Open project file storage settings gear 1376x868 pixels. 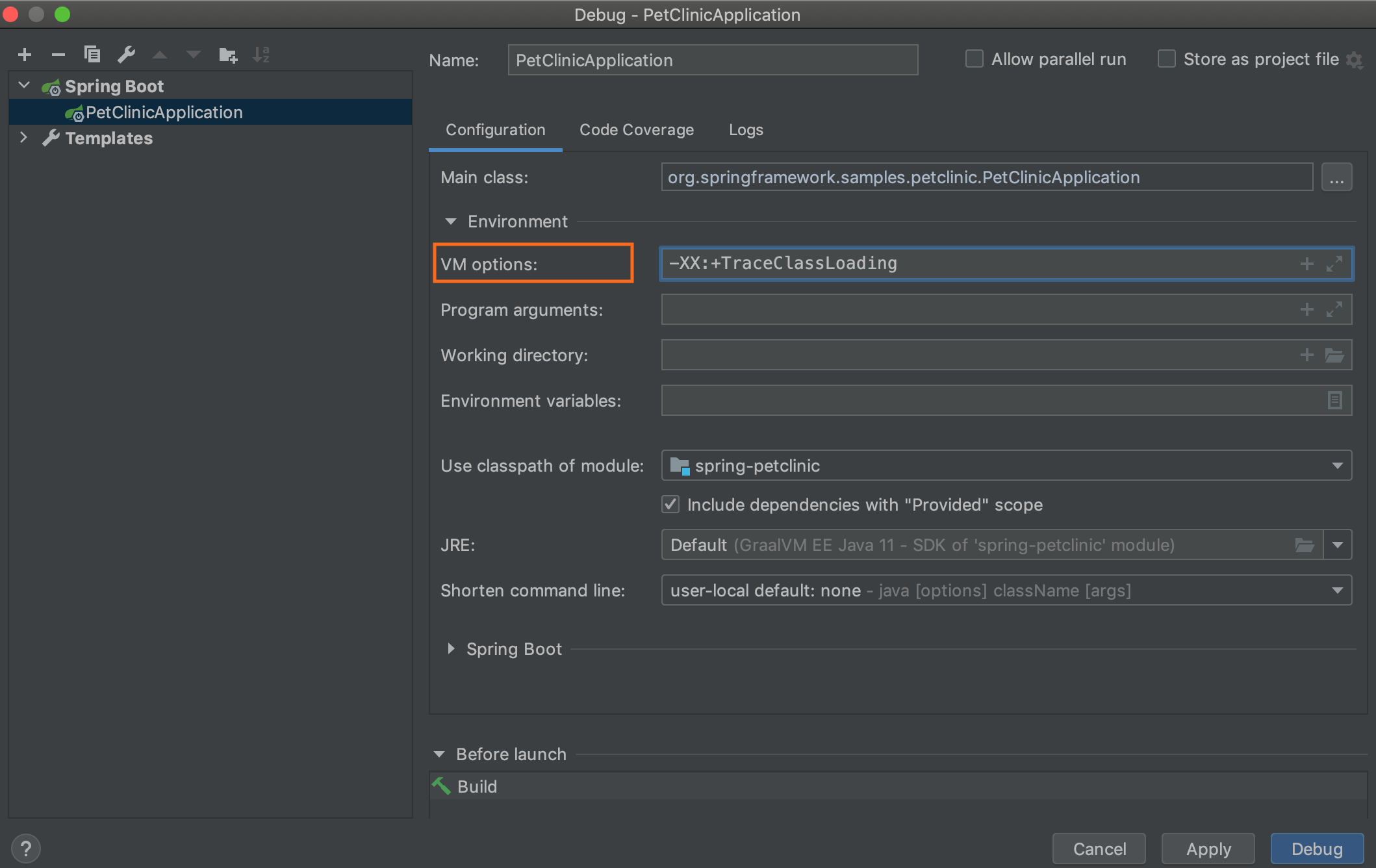coord(1355,60)
